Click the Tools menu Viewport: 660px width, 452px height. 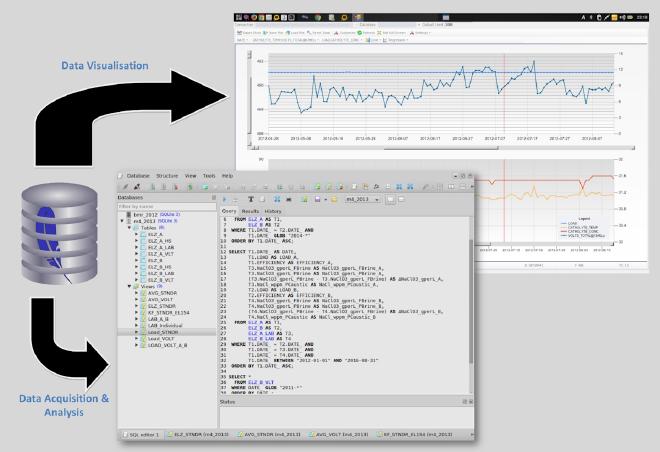208,175
